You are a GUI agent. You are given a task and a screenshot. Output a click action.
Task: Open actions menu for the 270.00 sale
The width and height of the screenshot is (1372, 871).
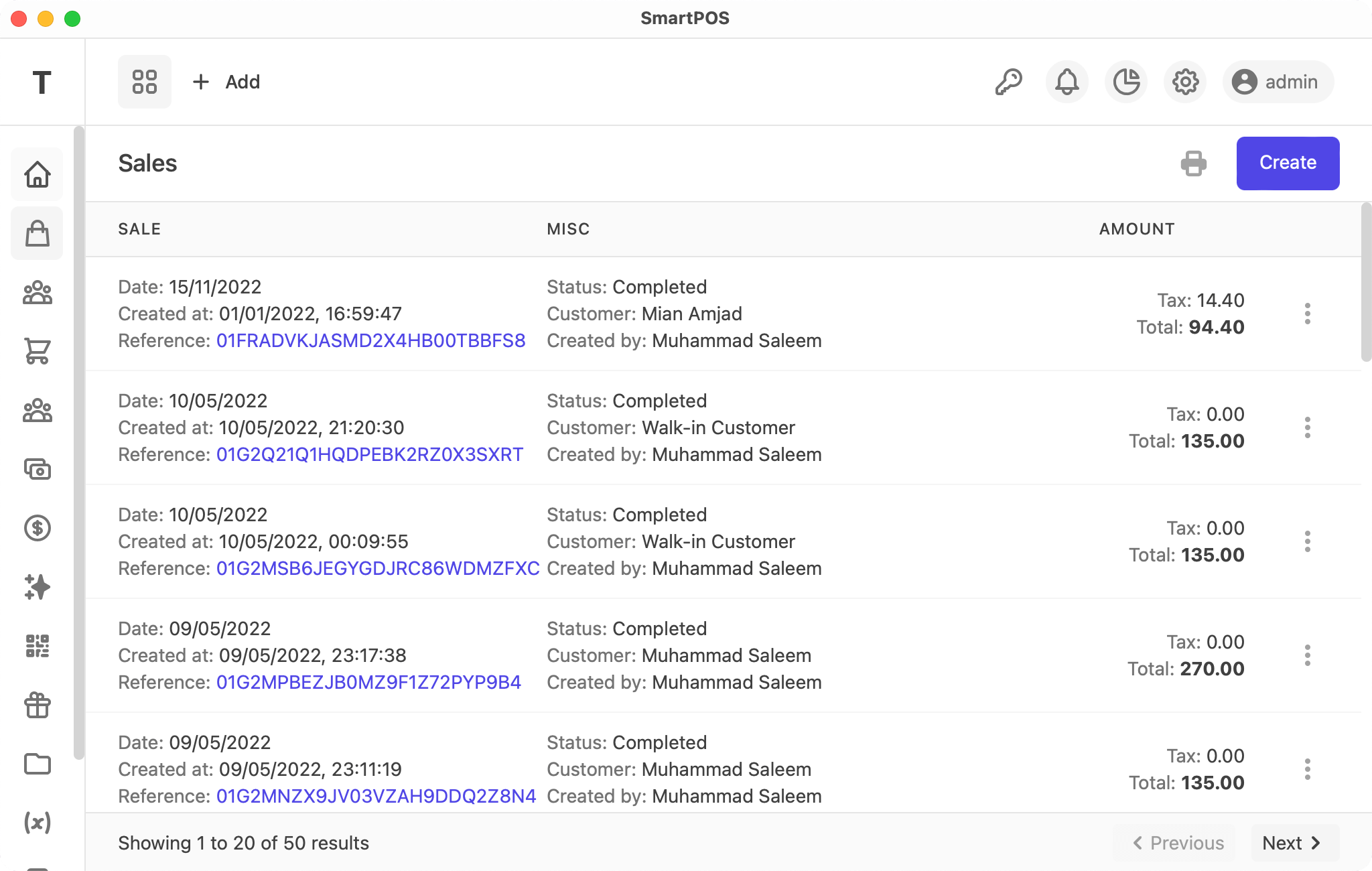click(1307, 655)
